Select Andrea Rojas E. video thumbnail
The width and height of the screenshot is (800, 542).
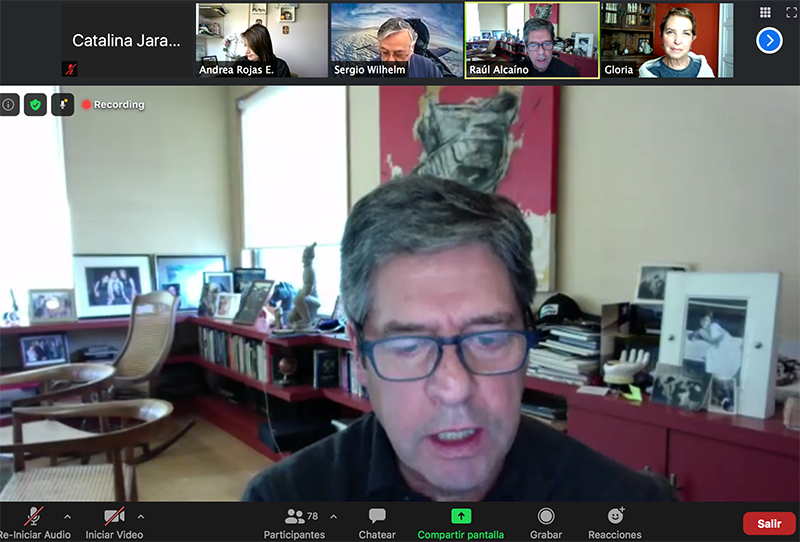262,40
